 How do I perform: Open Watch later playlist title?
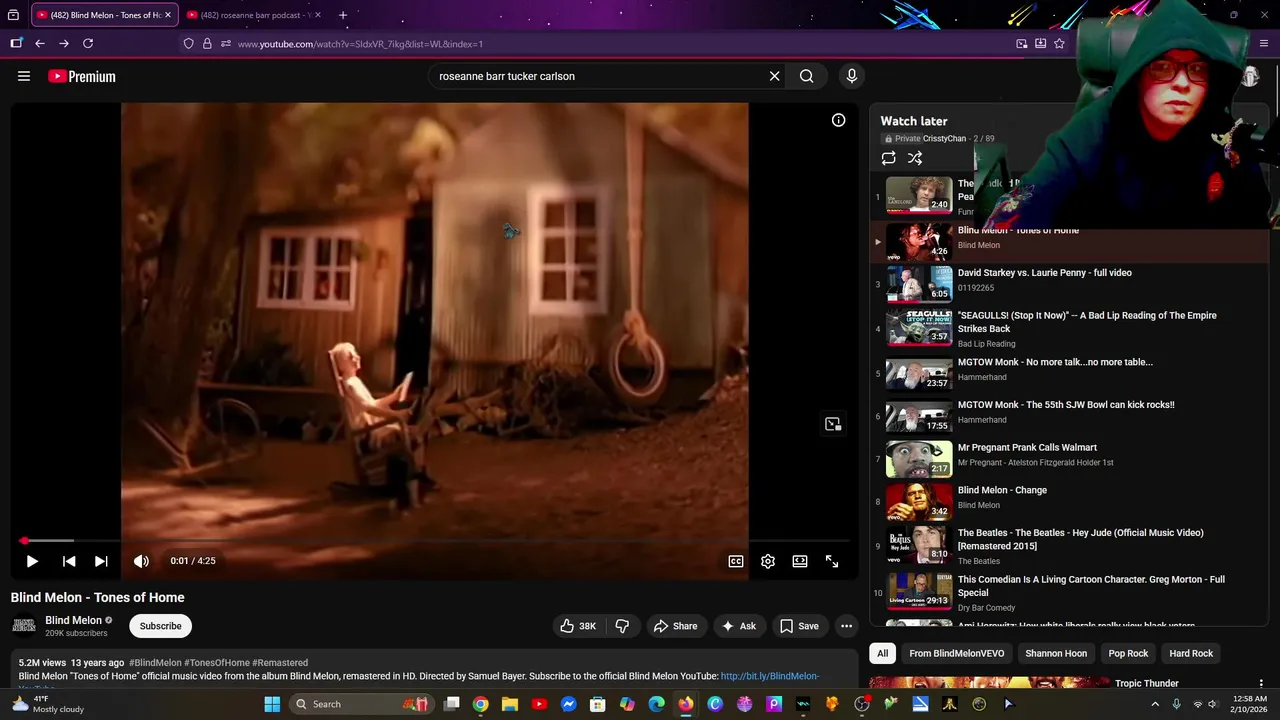pos(914,121)
